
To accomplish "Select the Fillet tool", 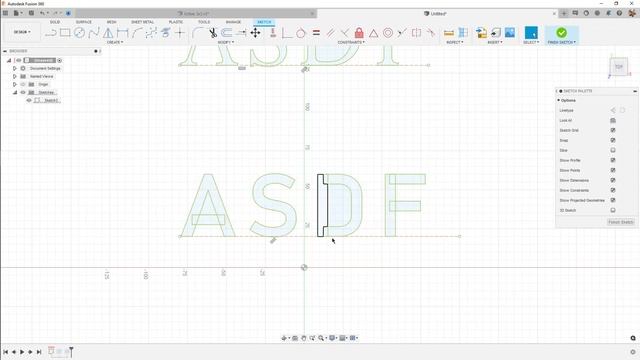I will click(198, 33).
